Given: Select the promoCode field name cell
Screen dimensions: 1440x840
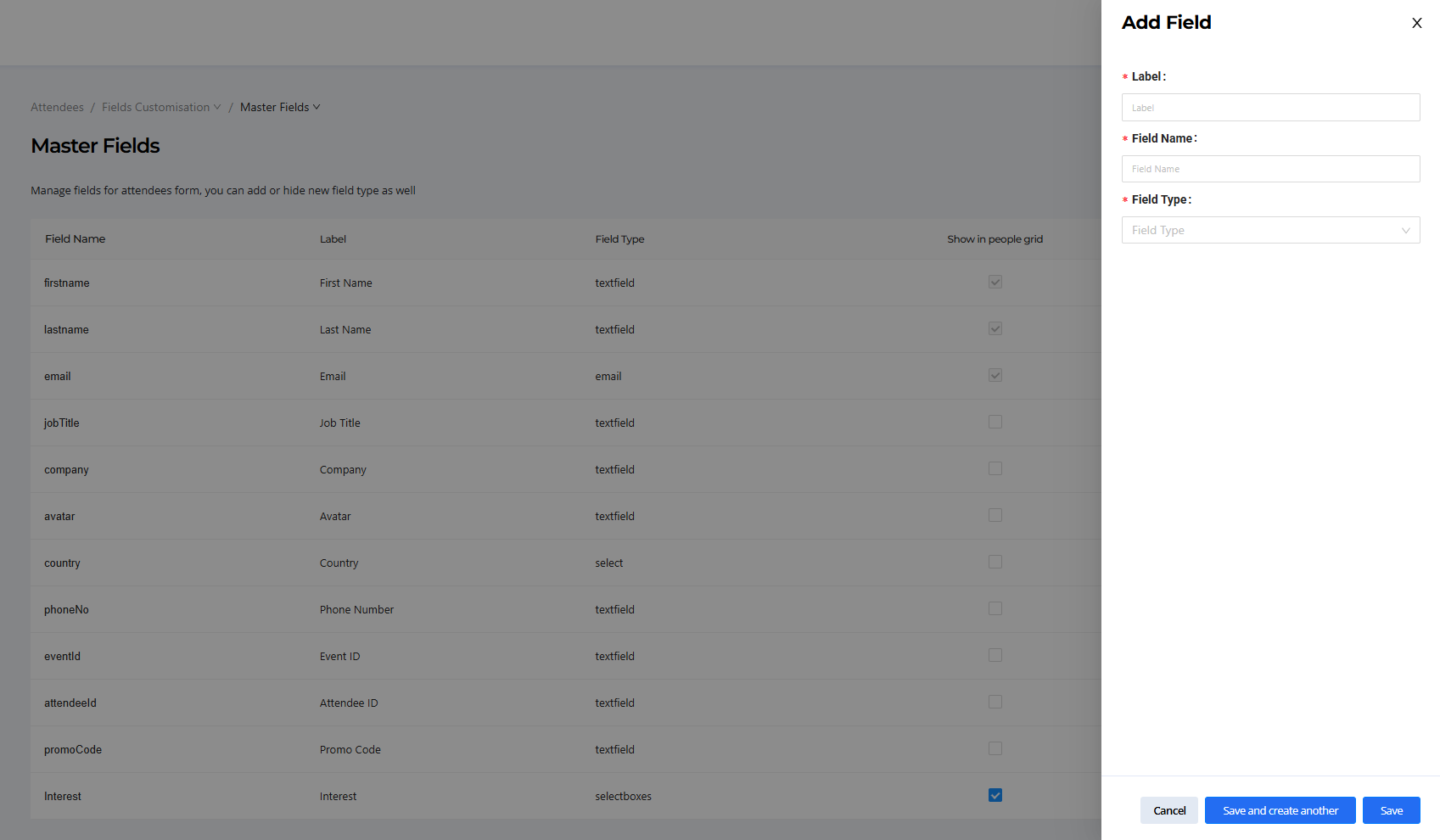Looking at the screenshot, I should (x=73, y=750).
